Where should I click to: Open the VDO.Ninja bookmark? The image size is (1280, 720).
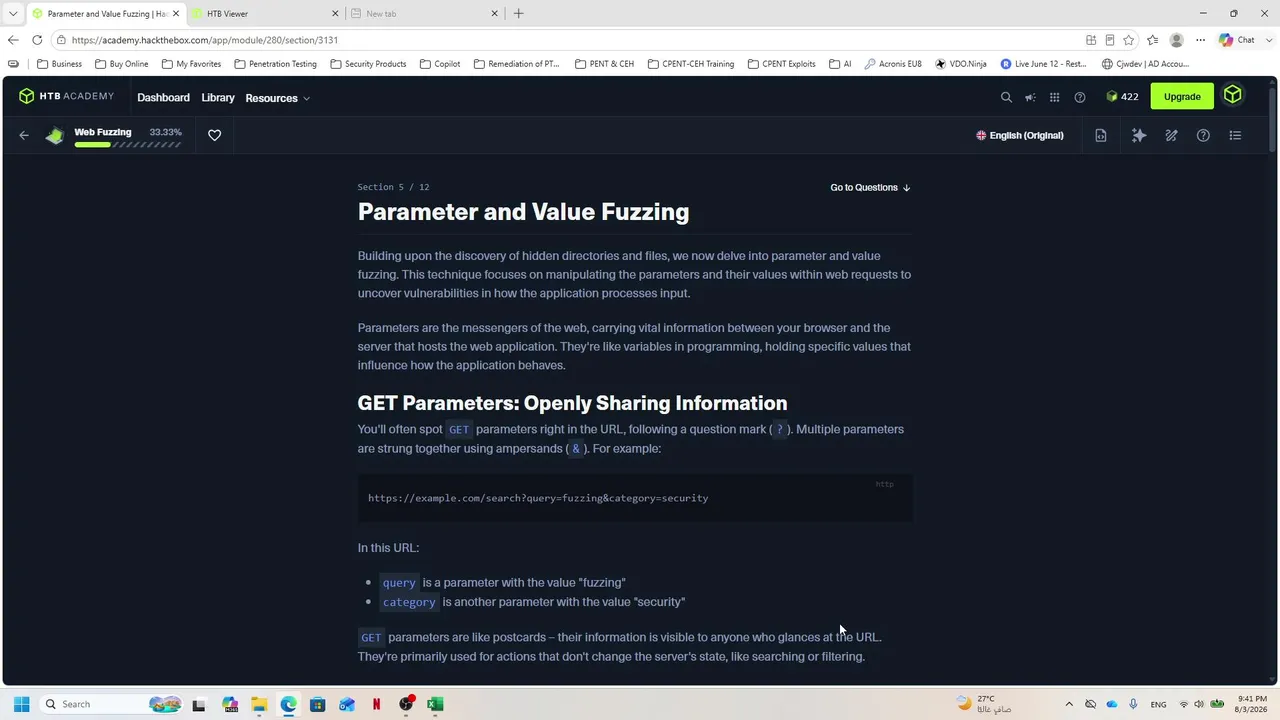point(961,64)
